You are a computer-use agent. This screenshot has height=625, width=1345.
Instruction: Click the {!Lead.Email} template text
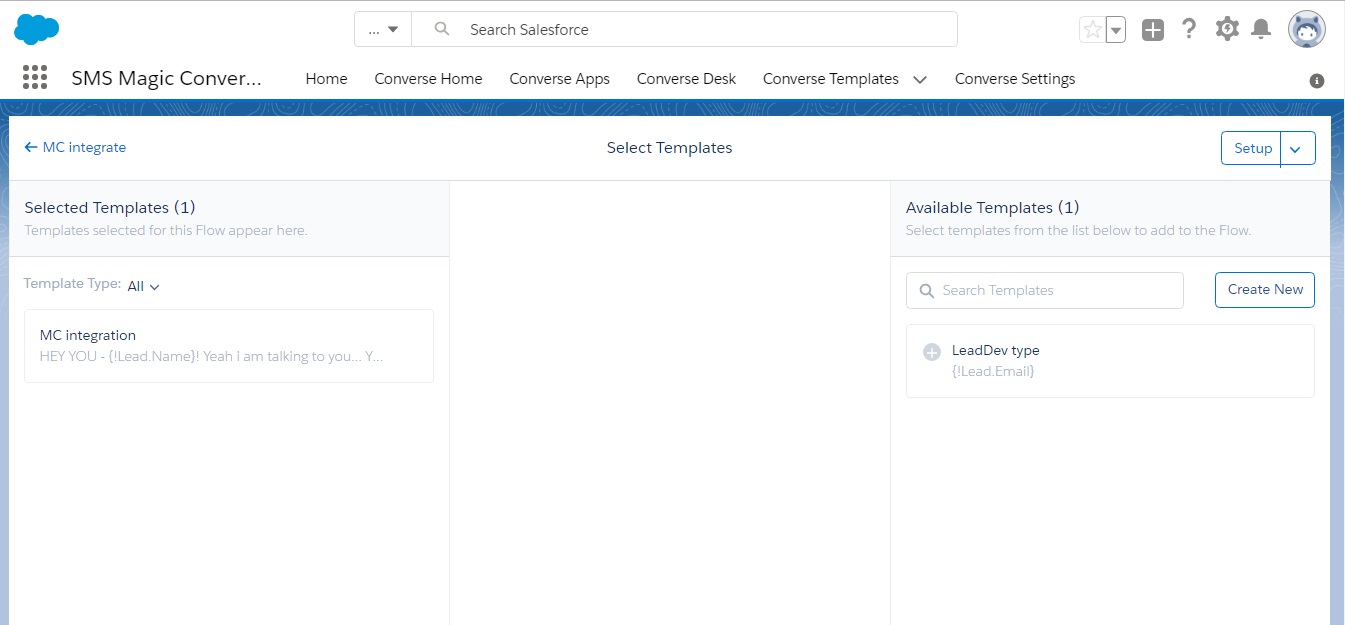point(993,371)
